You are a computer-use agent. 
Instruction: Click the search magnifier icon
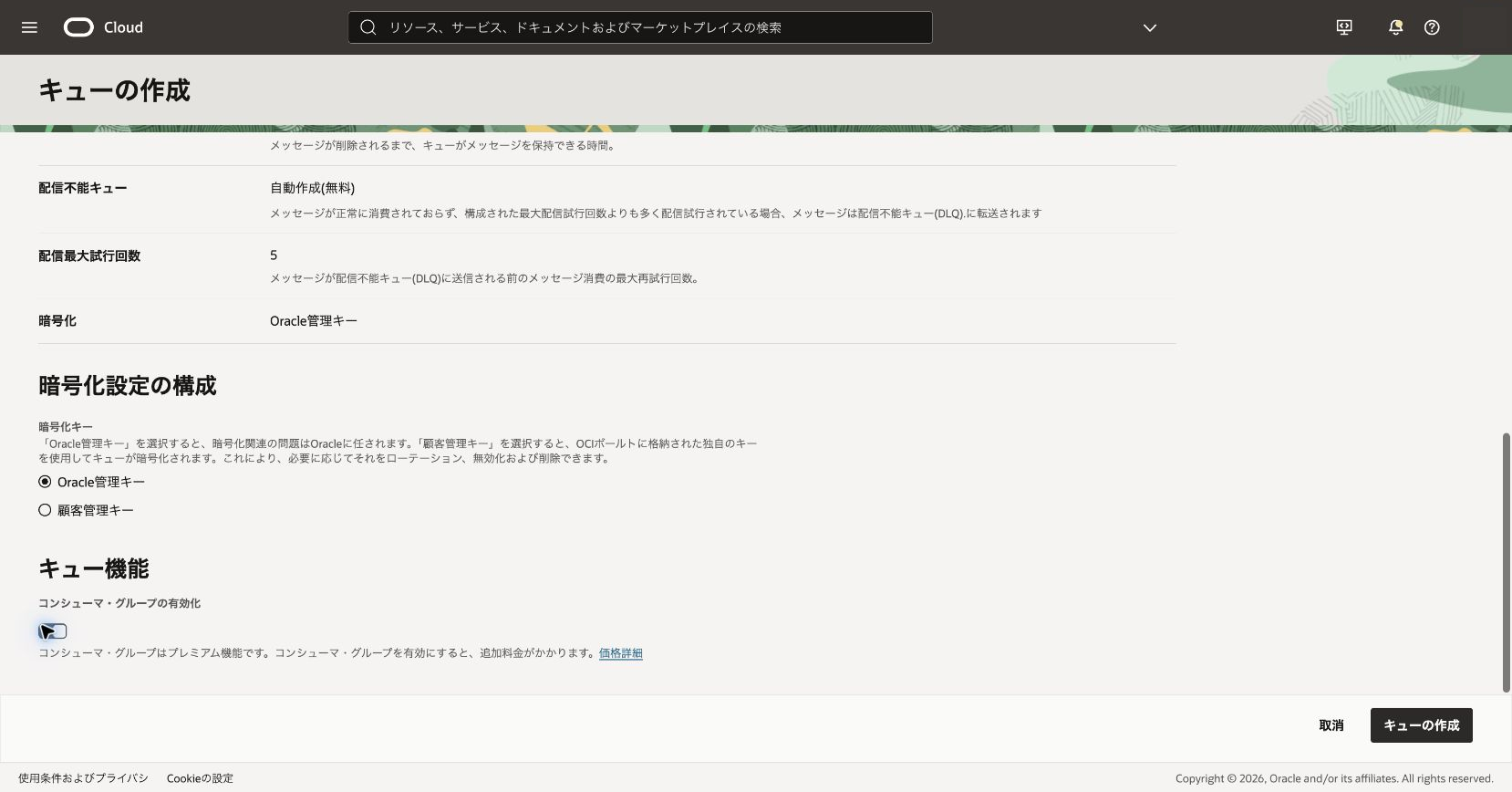tap(368, 27)
